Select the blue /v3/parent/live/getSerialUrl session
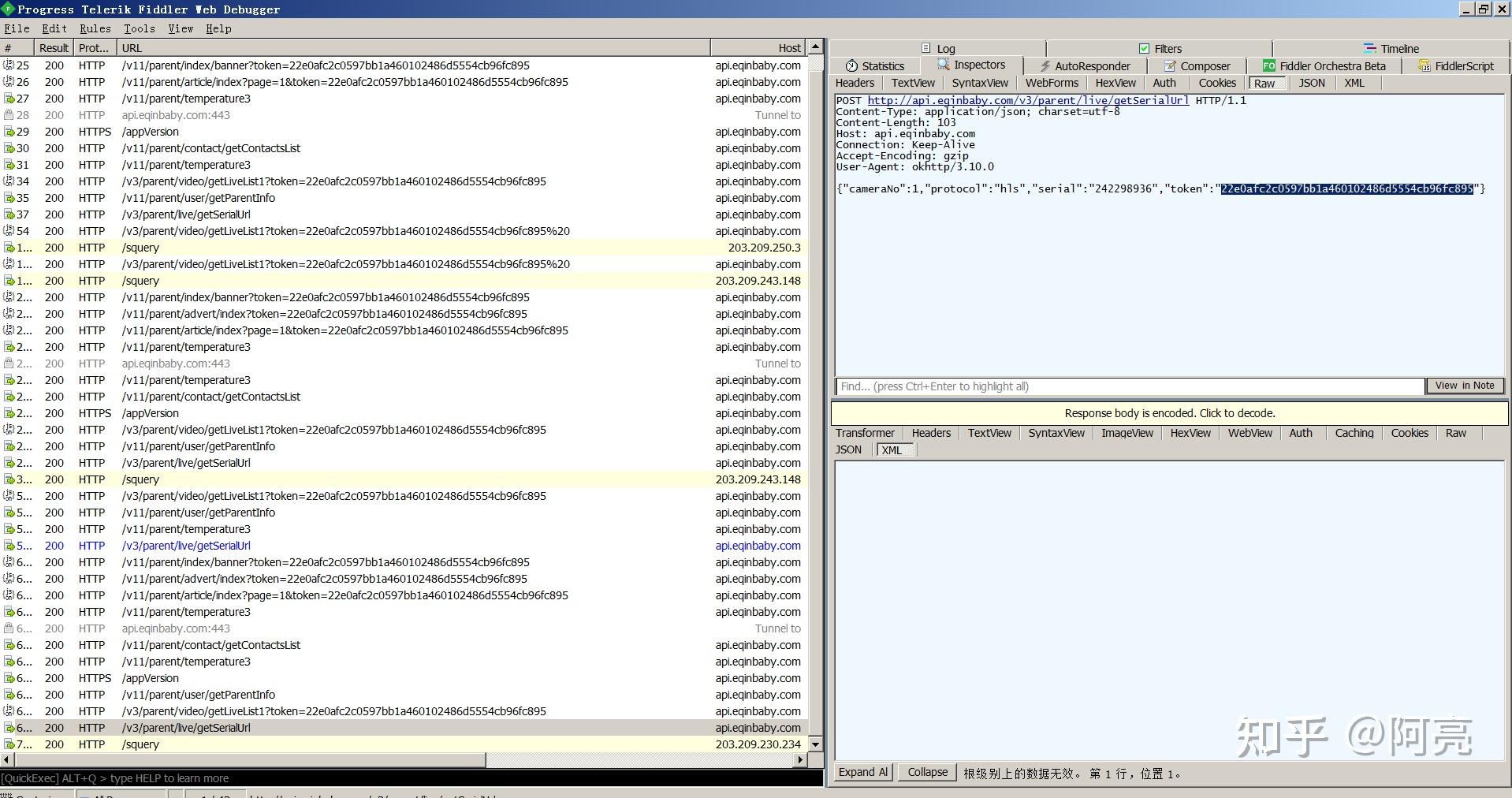Image resolution: width=1512 pixels, height=798 pixels. pos(402,546)
